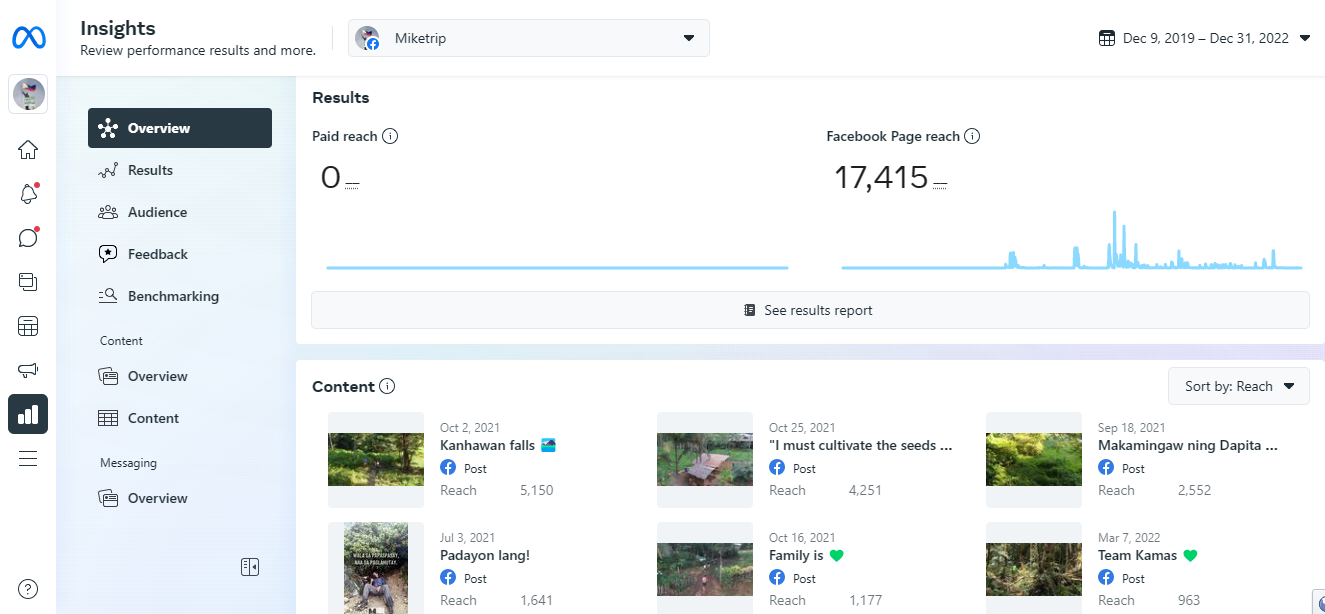Open the Planner calendar grid icon
The width and height of the screenshot is (1325, 614).
tap(28, 326)
